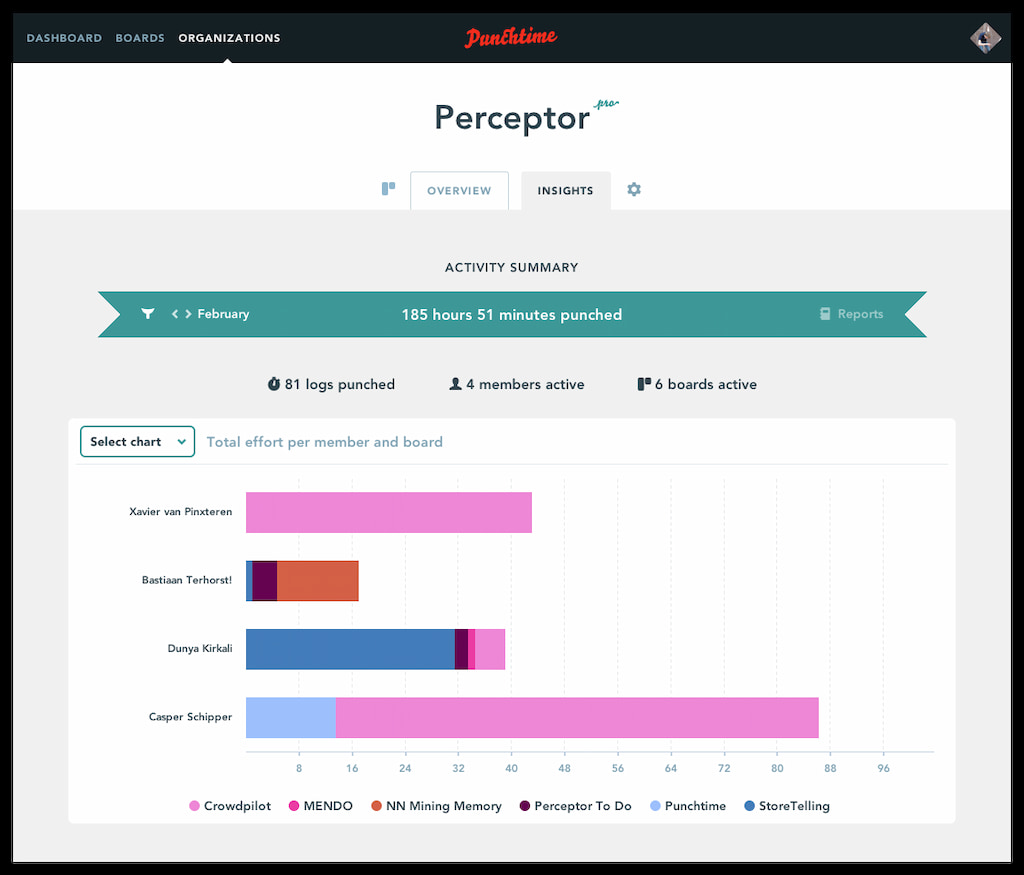The image size is (1024, 875).
Task: Open the Select chart dropdown
Action: pyautogui.click(x=137, y=441)
